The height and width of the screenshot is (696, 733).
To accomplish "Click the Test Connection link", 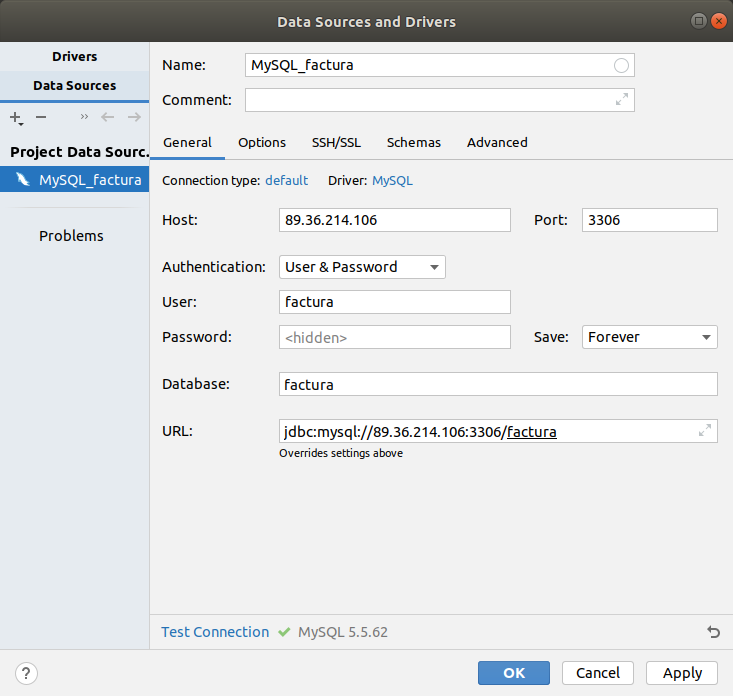I will 215,632.
